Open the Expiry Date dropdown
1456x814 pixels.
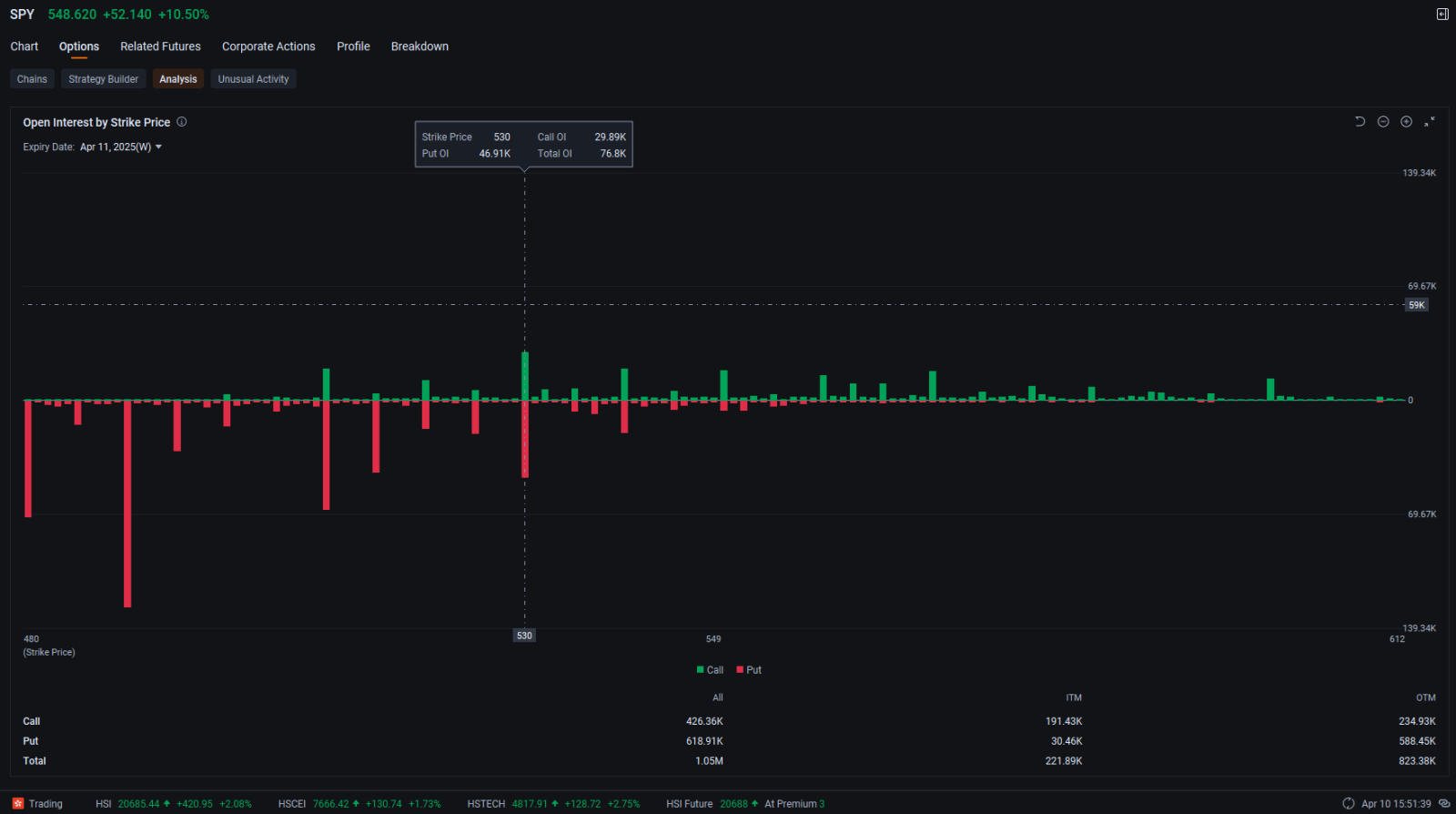120,147
